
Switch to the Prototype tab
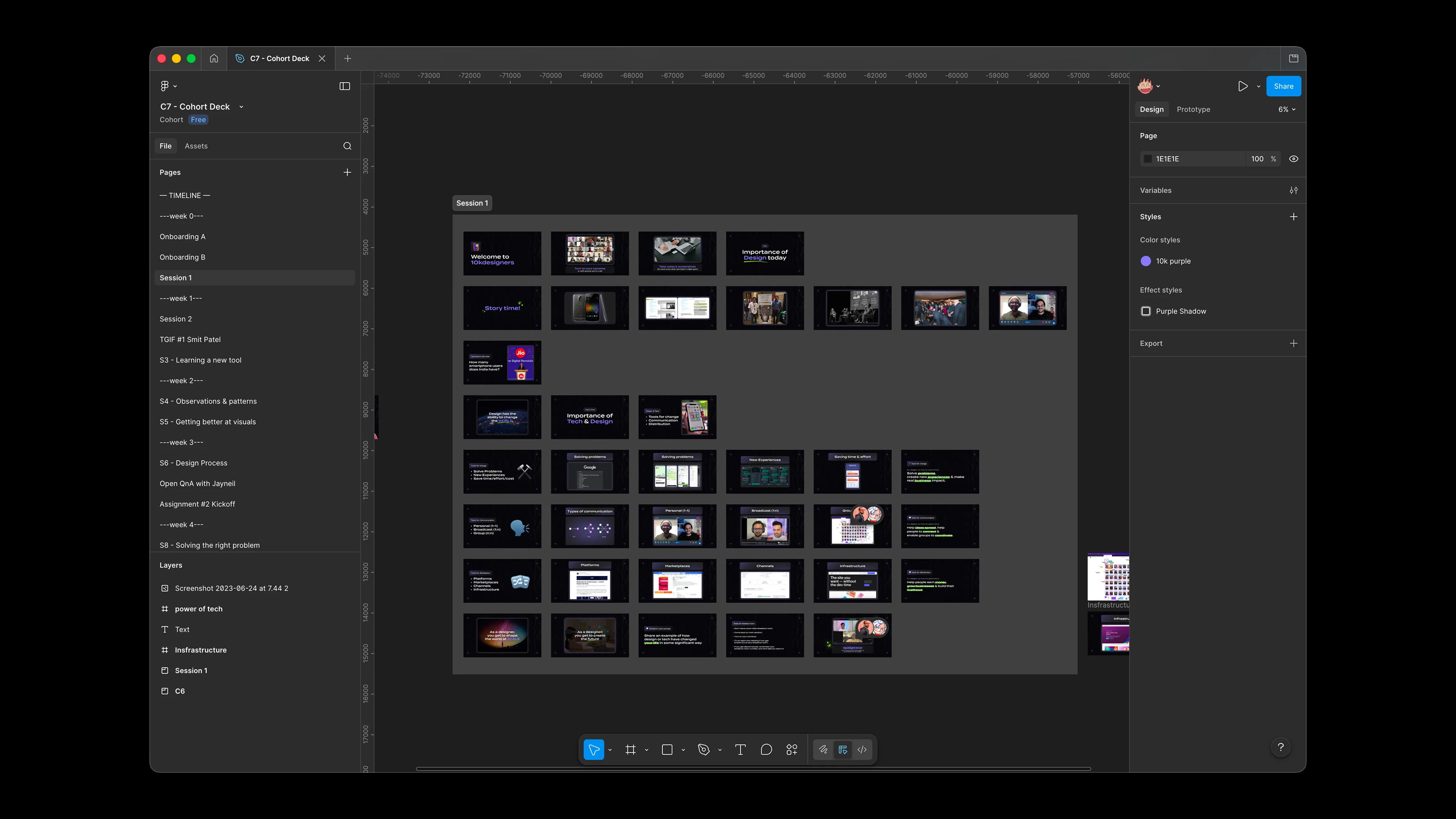pos(1193,110)
